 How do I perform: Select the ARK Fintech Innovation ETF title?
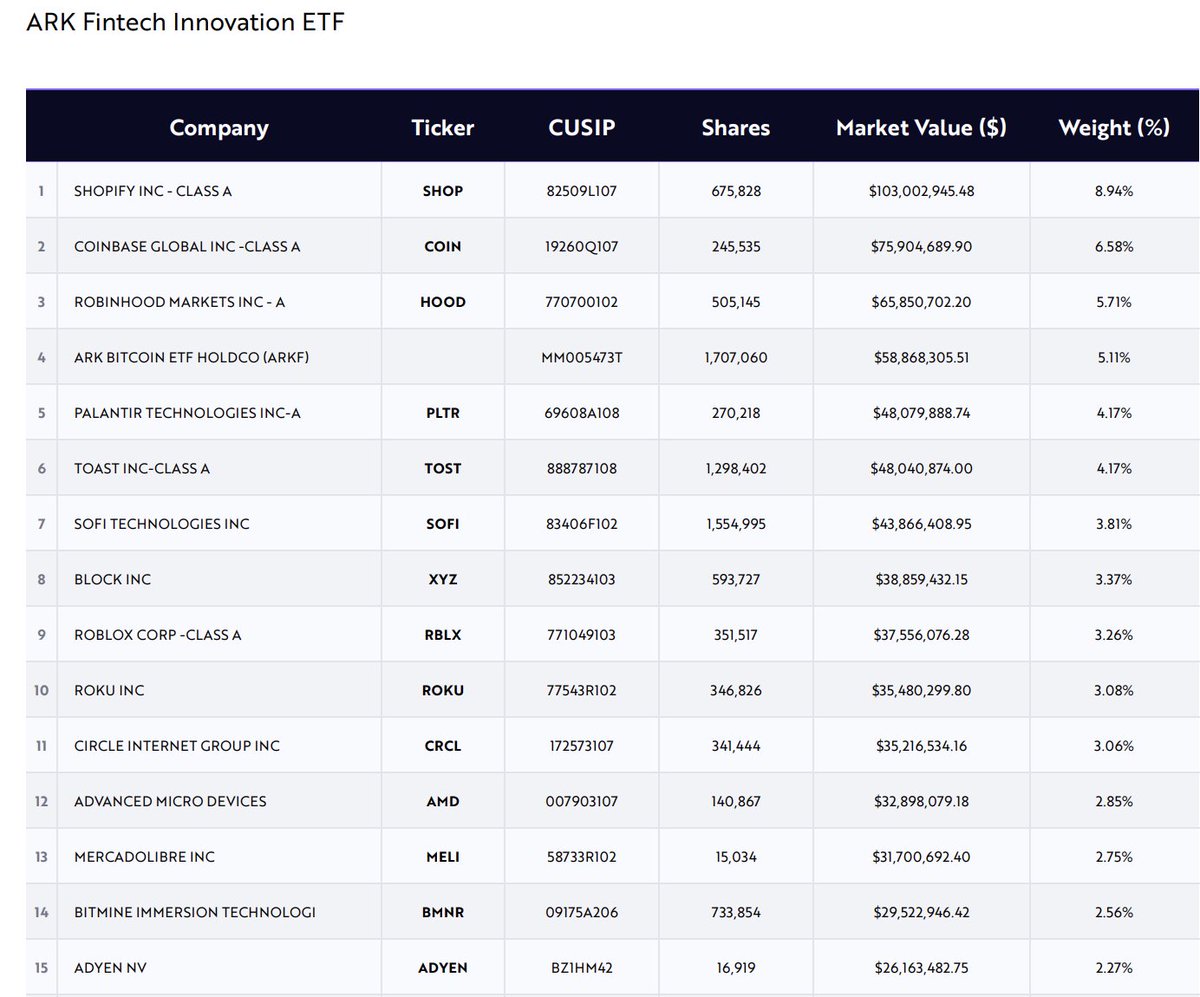coord(185,22)
